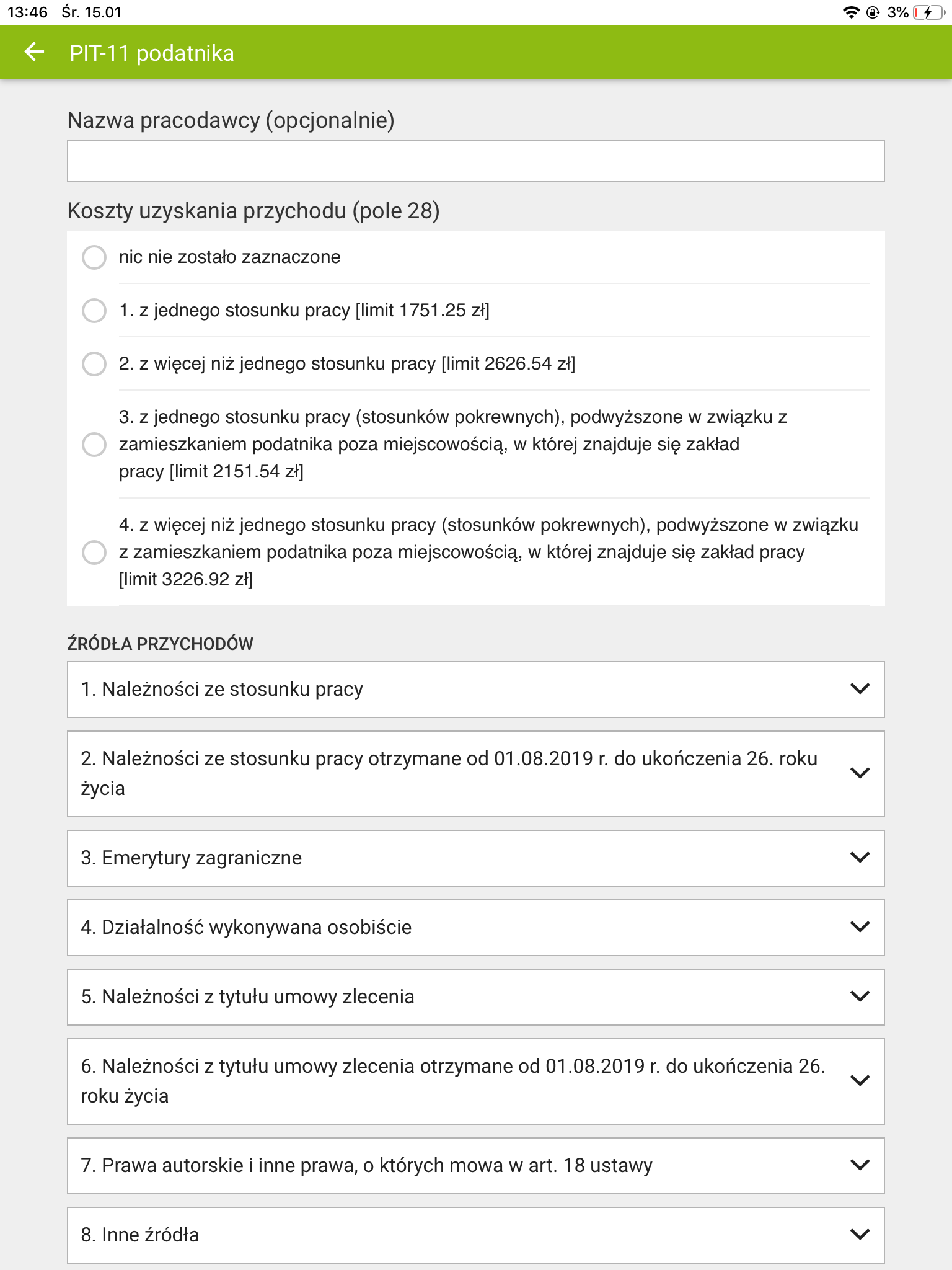The image size is (952, 1270).
Task: Tap the back arrow to leave PIT-11 podatnika
Action: pos(35,53)
